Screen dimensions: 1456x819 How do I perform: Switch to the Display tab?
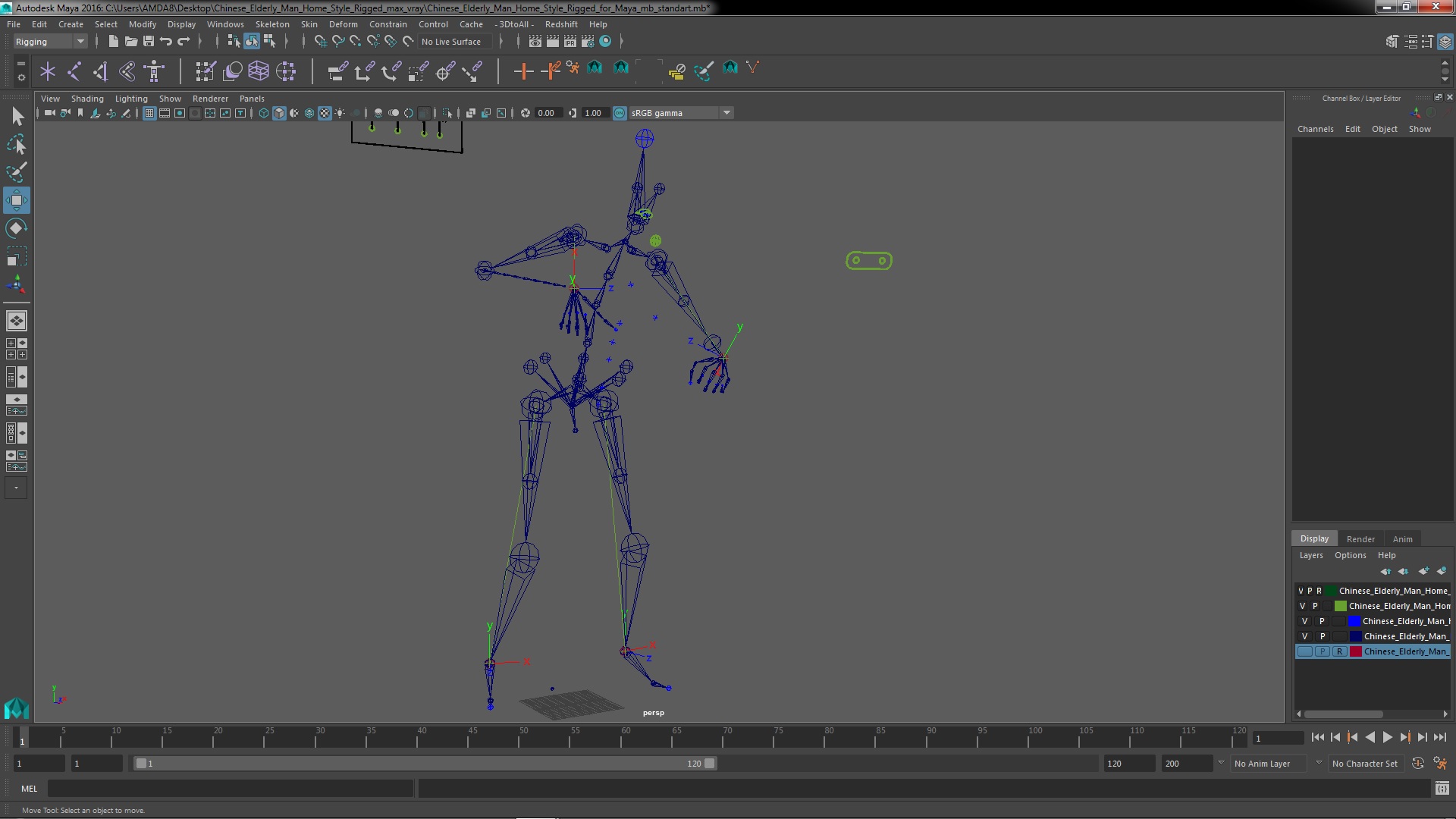(1314, 538)
